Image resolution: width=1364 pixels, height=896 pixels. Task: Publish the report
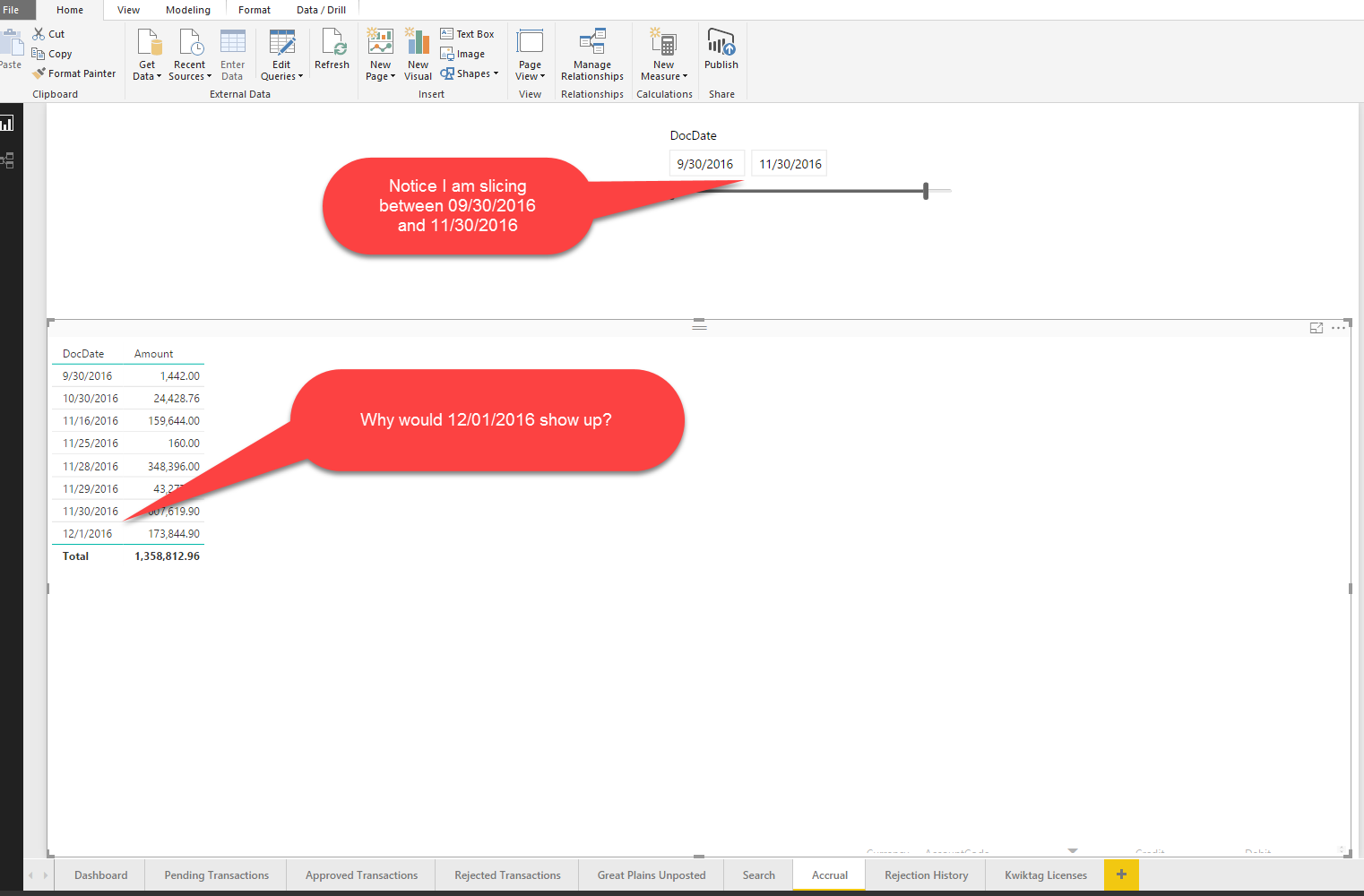pos(721,49)
